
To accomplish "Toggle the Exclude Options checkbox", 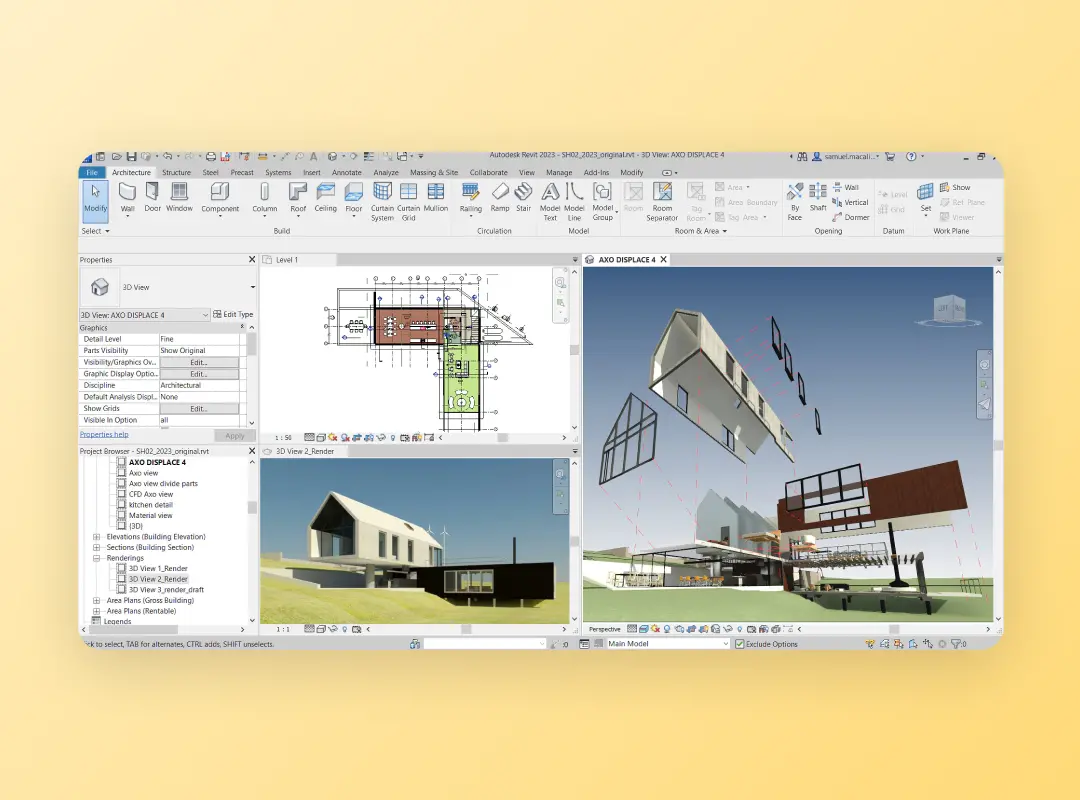I will pos(740,644).
